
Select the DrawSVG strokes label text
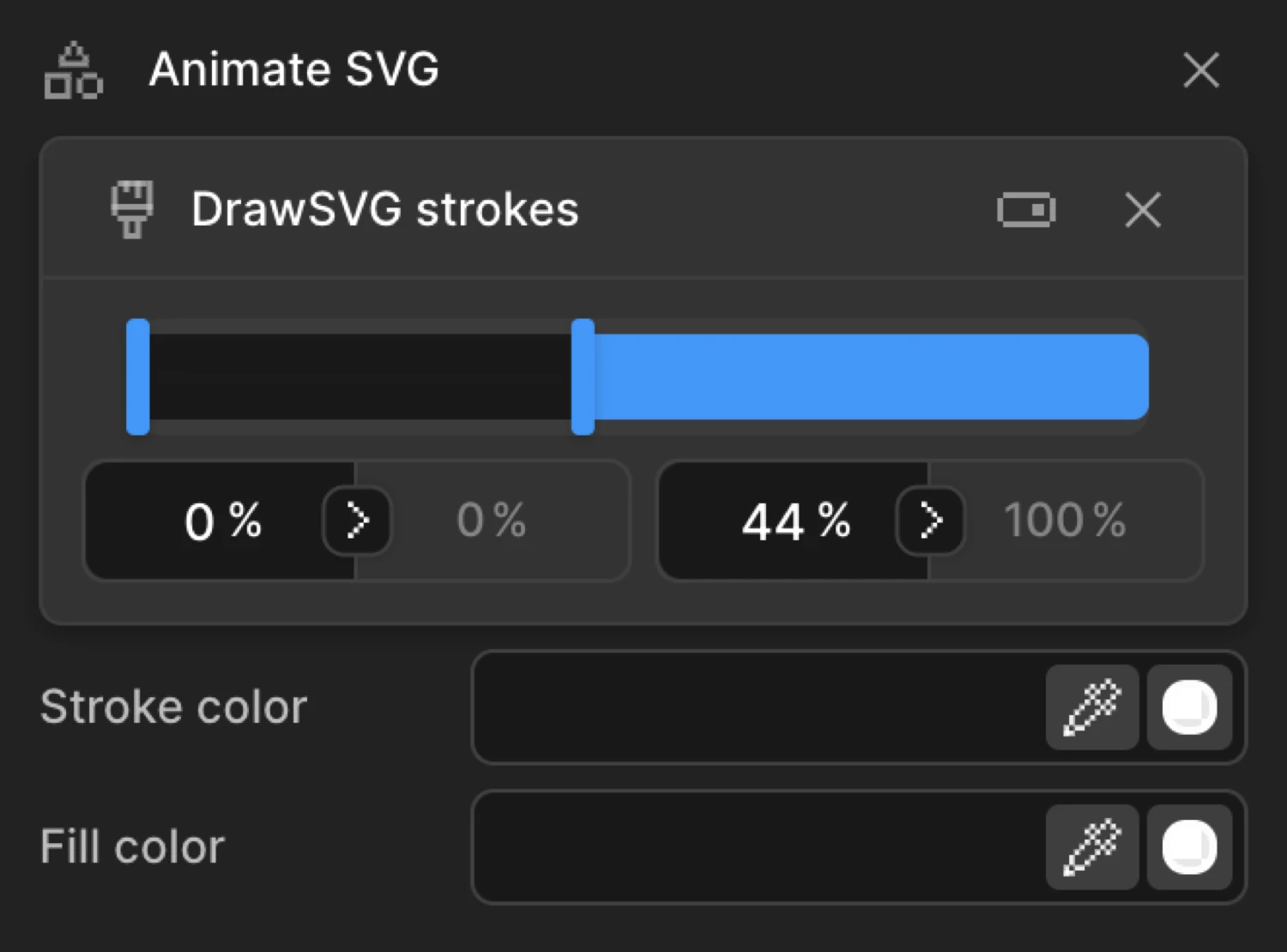pos(385,209)
